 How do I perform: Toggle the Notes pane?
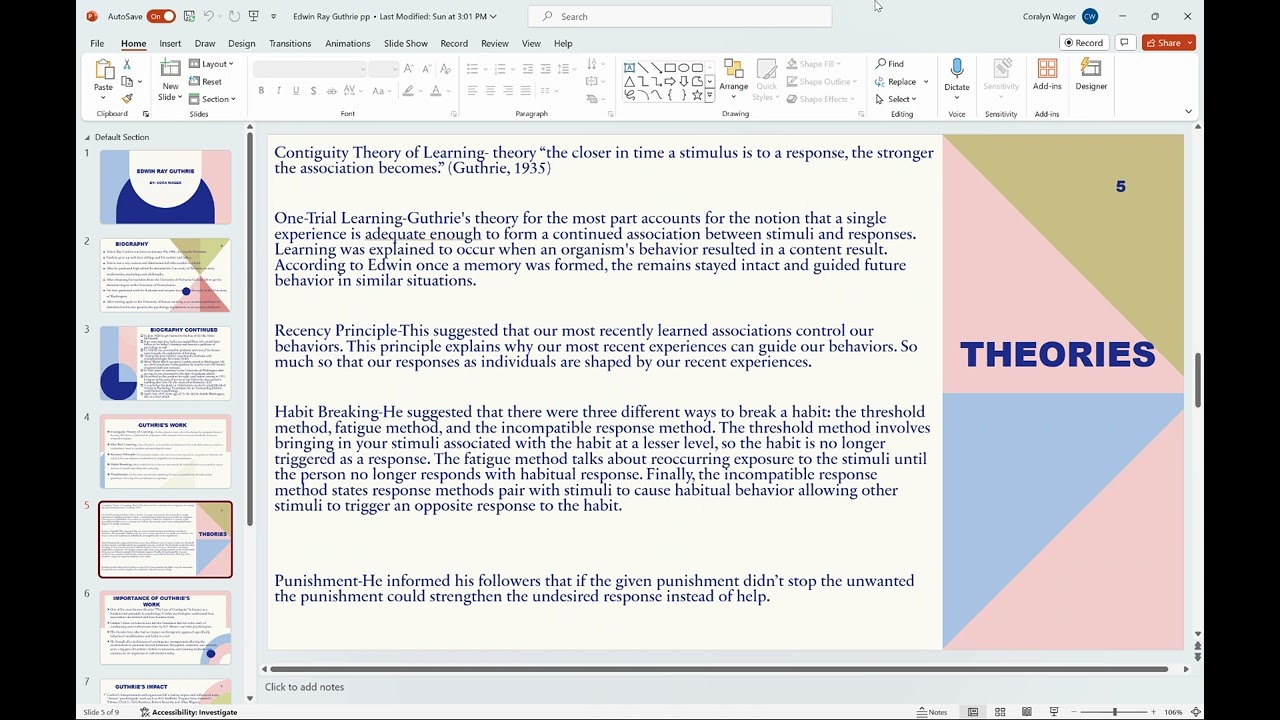tap(932, 712)
